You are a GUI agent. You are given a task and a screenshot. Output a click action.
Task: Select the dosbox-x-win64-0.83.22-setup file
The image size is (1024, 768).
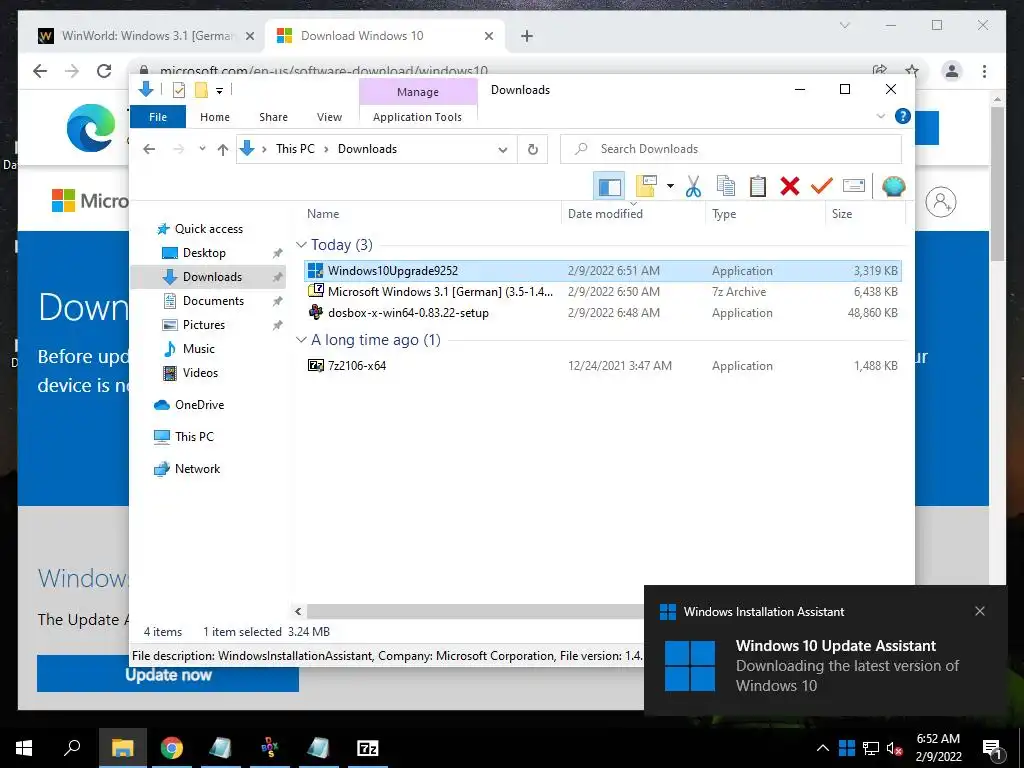603,313
